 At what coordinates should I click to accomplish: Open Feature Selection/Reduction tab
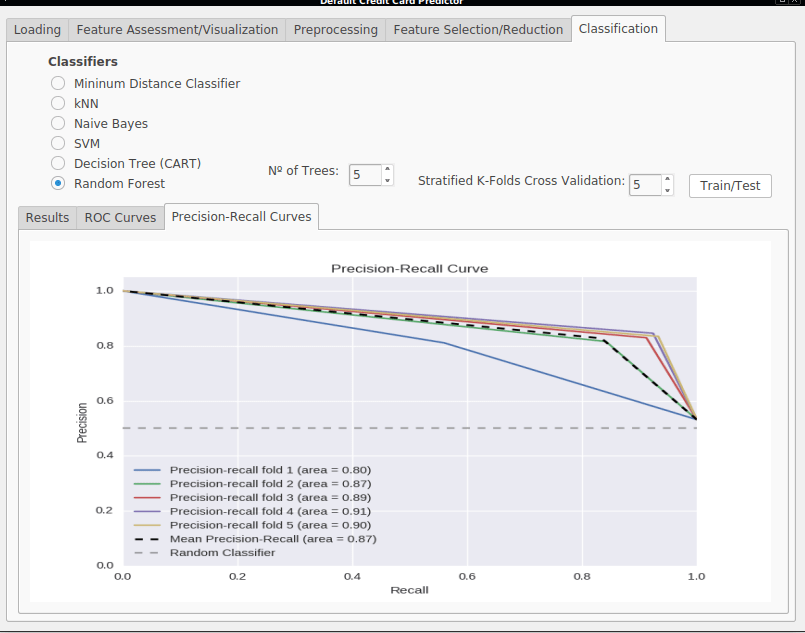pyautogui.click(x=478, y=30)
